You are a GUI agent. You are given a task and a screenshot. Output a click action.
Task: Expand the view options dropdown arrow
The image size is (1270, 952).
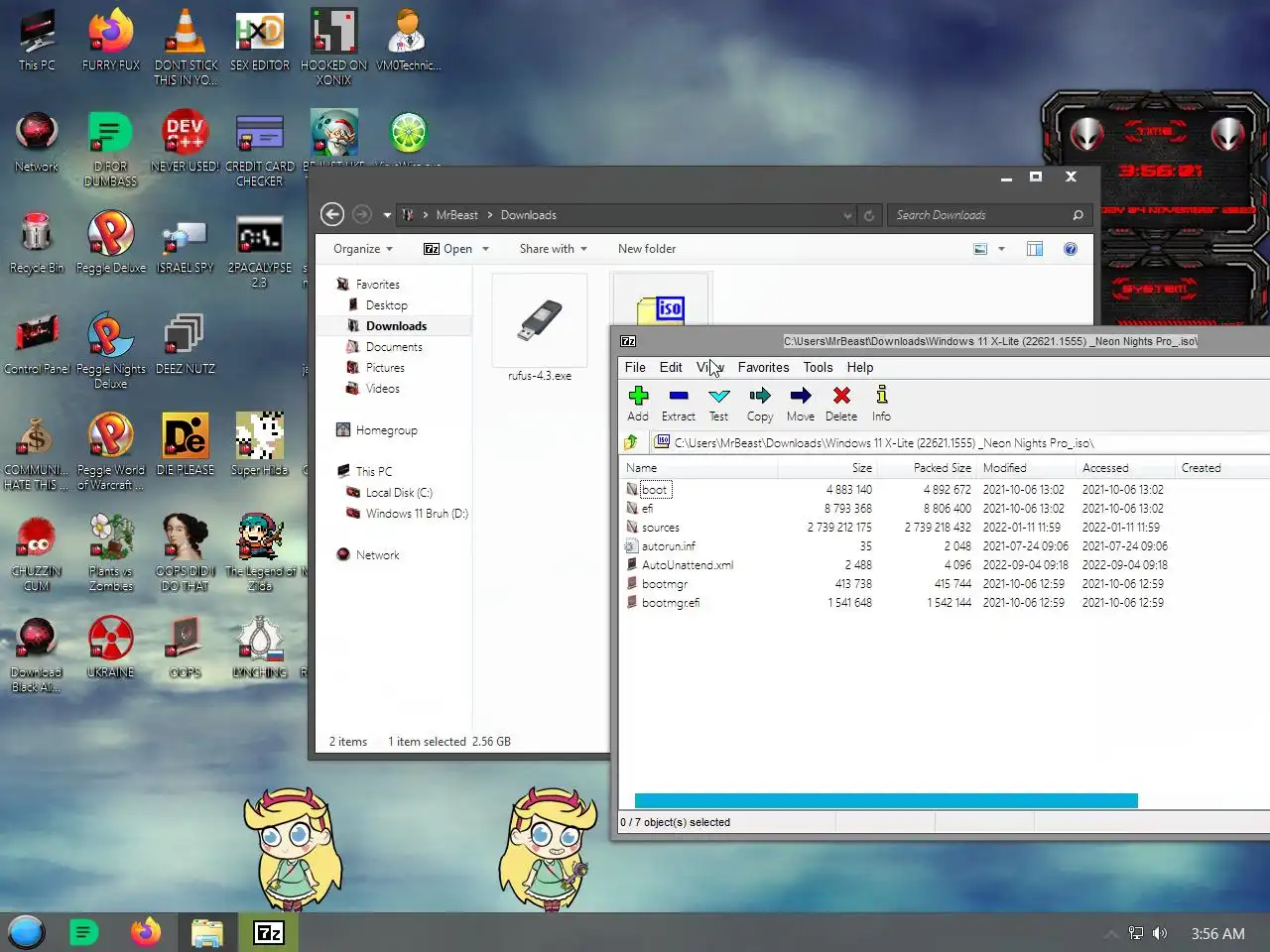click(x=1001, y=249)
